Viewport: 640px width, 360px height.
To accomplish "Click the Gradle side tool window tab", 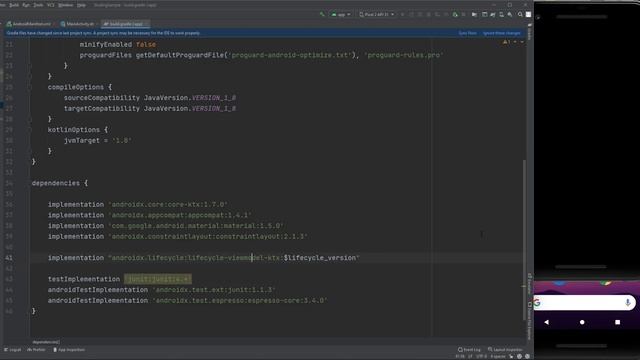I will [x=529, y=32].
